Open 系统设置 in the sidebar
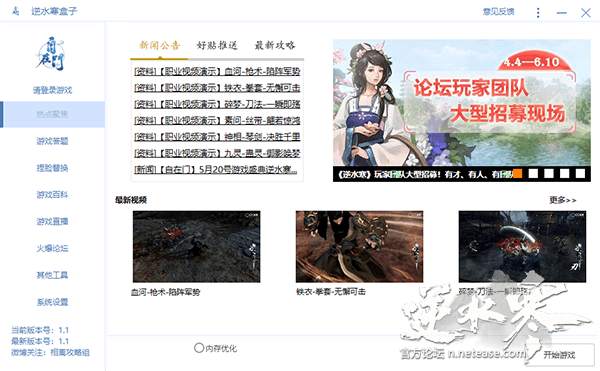The image size is (600, 371). (52, 302)
